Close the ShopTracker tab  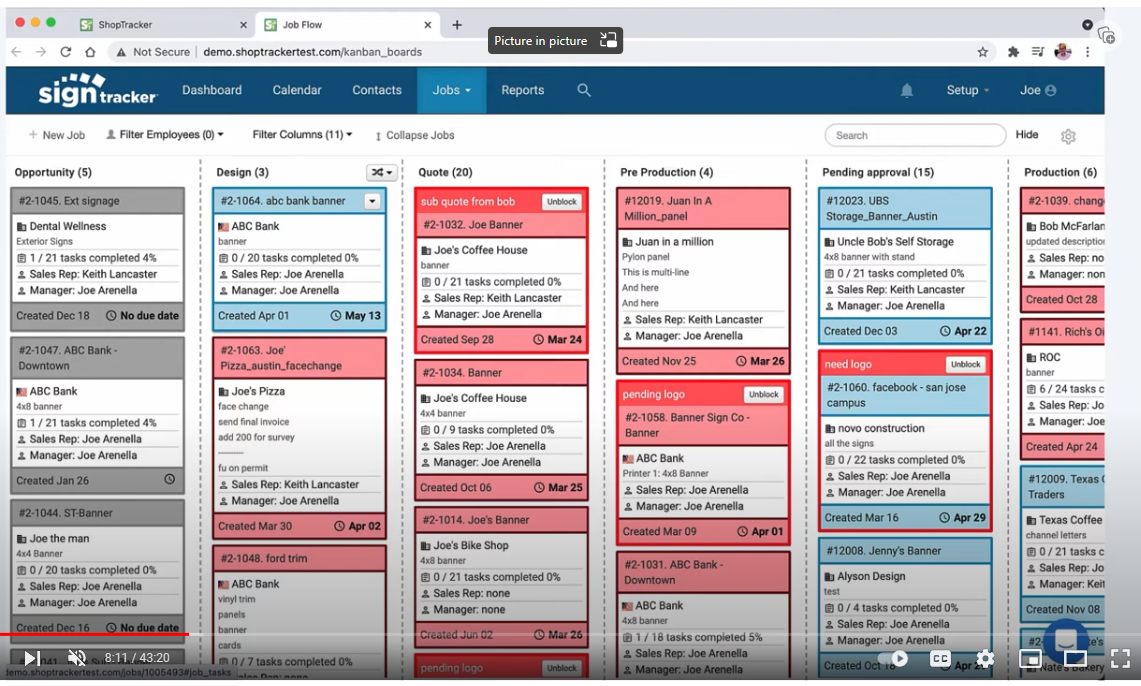tap(243, 25)
